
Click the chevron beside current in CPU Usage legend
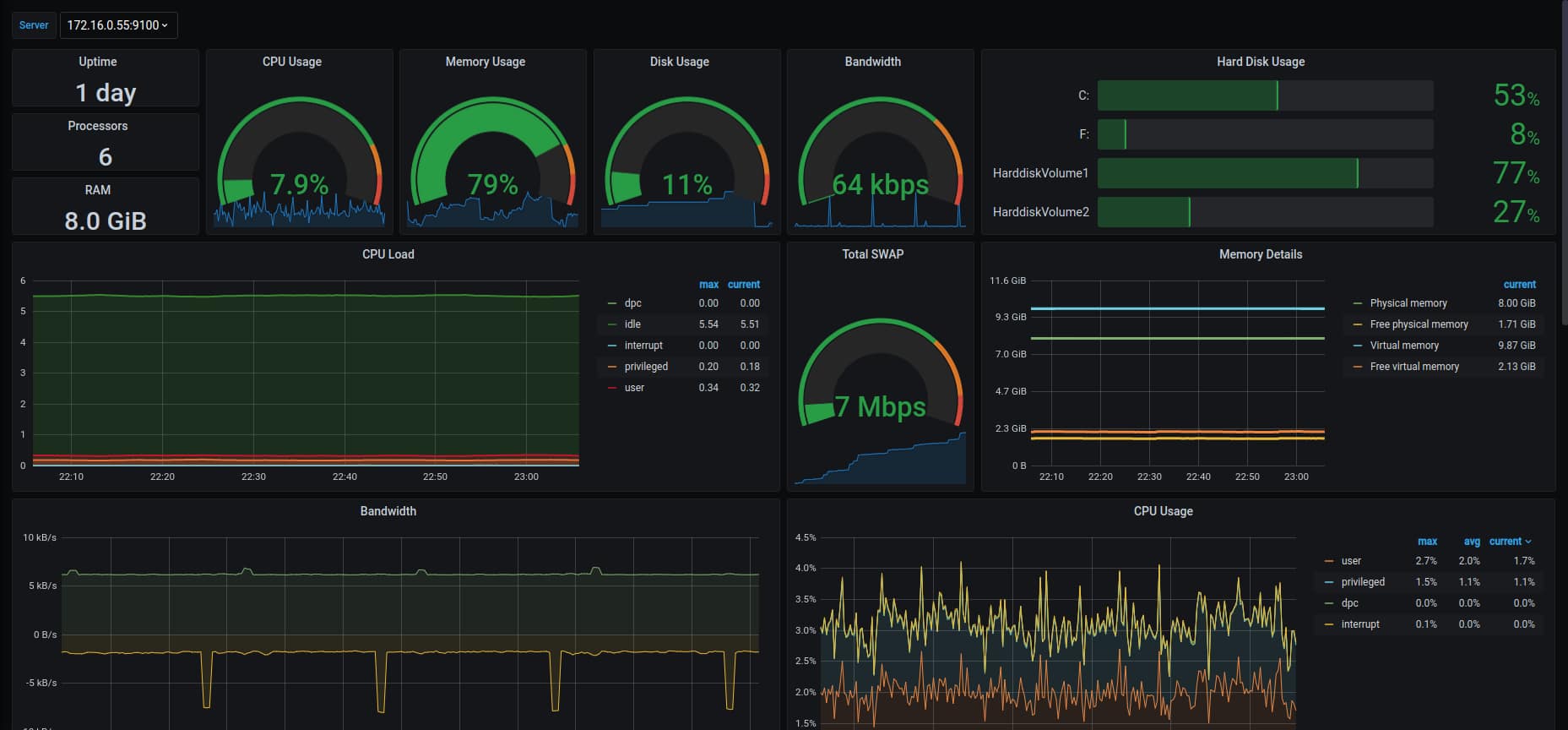1528,542
